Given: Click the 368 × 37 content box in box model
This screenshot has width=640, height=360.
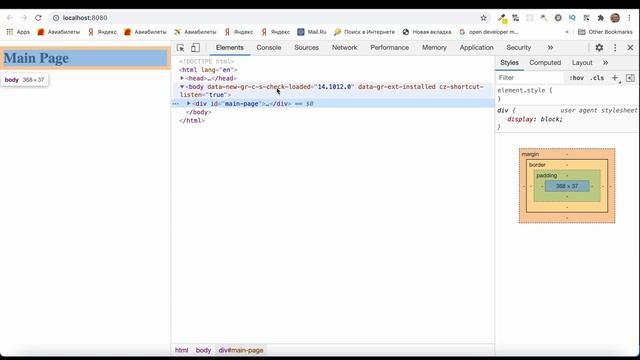Looking at the screenshot, I should tap(567, 186).
